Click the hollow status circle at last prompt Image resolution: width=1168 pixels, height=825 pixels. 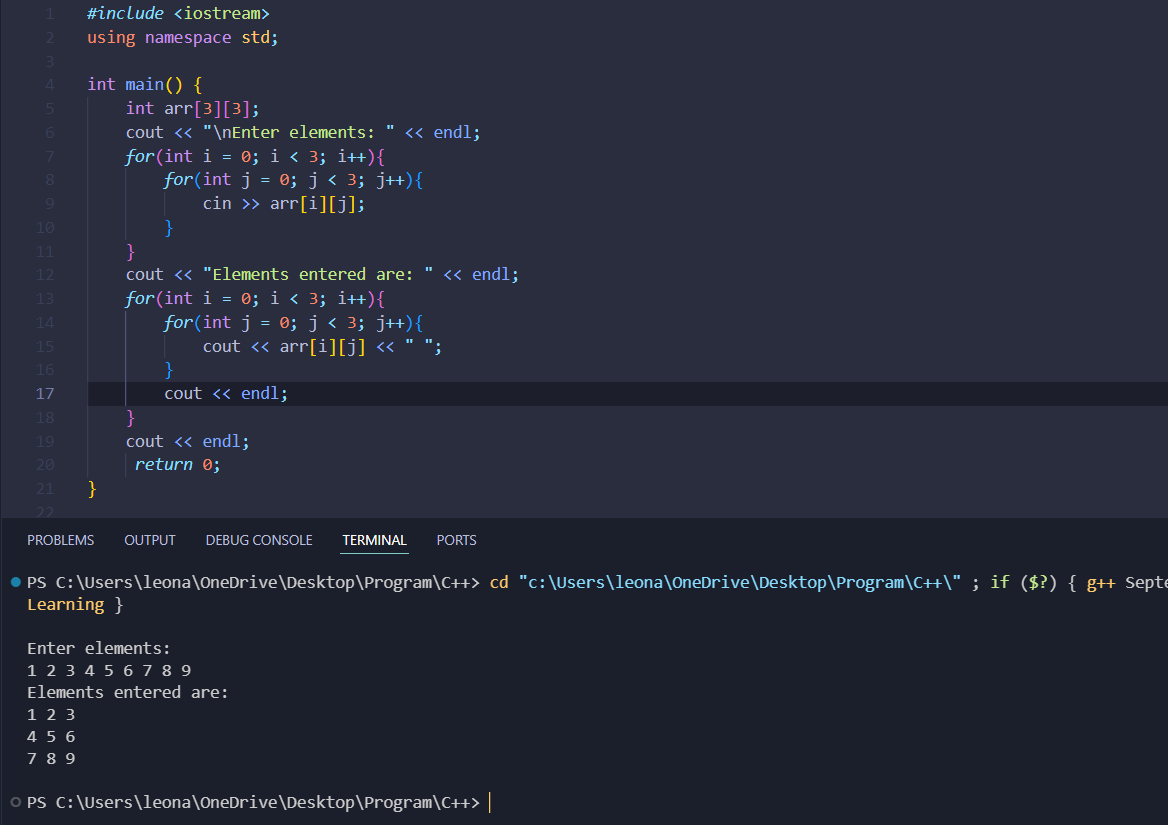(16, 802)
